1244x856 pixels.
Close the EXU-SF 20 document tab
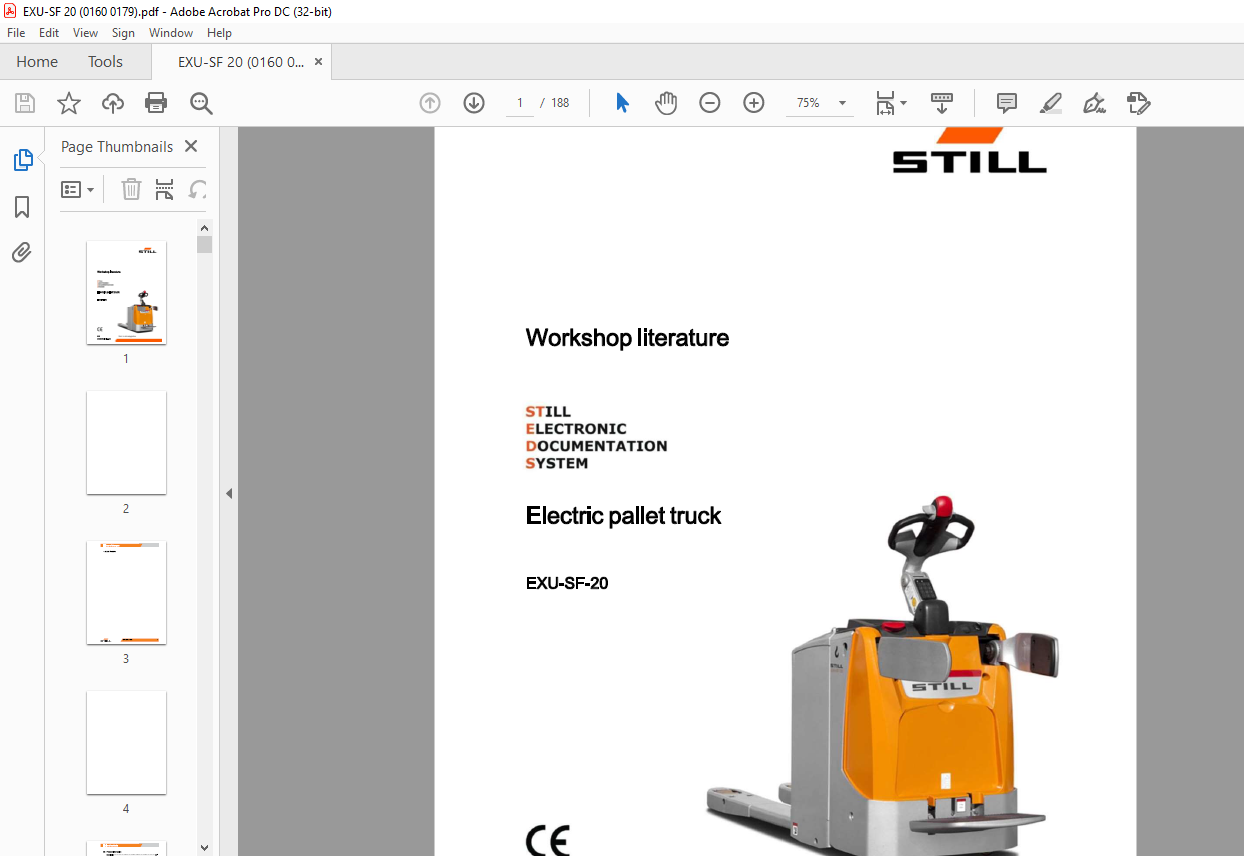pyautogui.click(x=319, y=62)
